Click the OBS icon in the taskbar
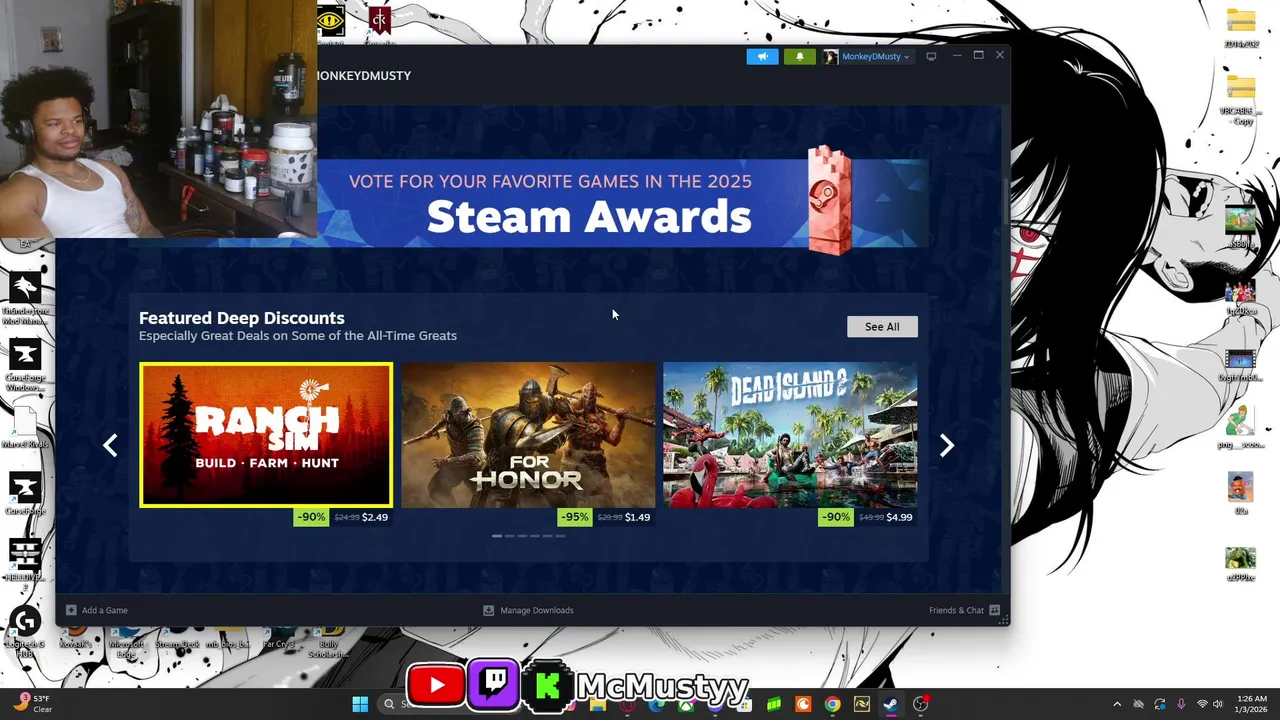 pyautogui.click(x=920, y=704)
